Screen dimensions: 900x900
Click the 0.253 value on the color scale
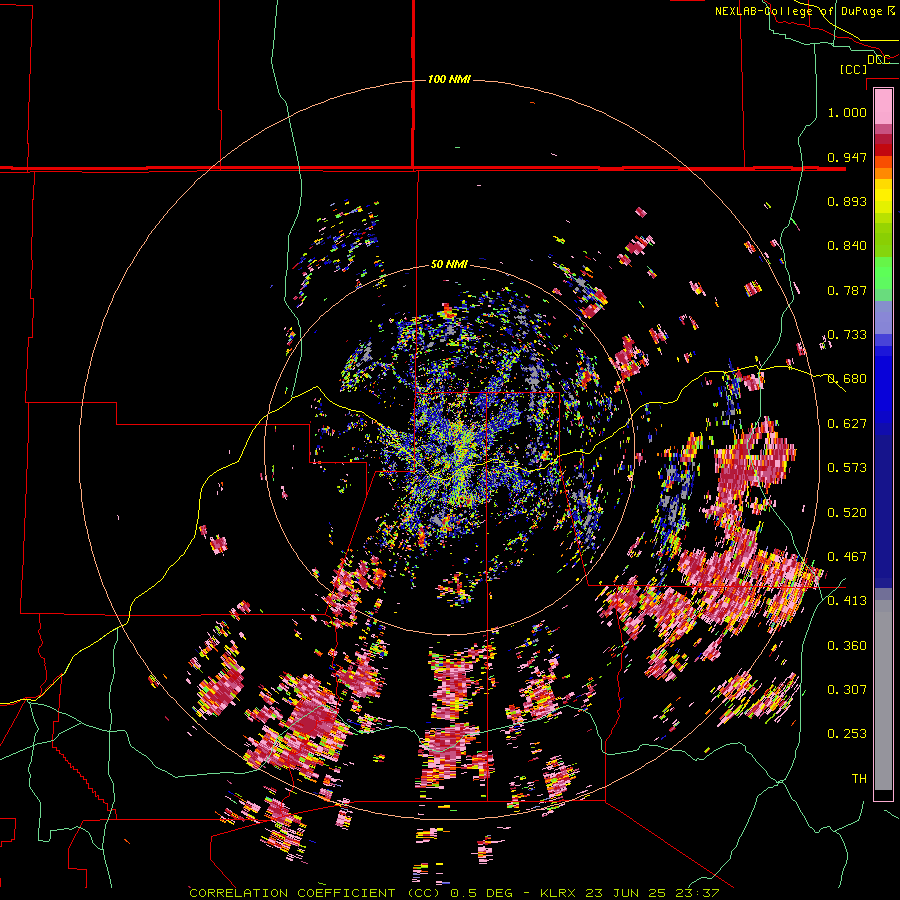(x=847, y=734)
